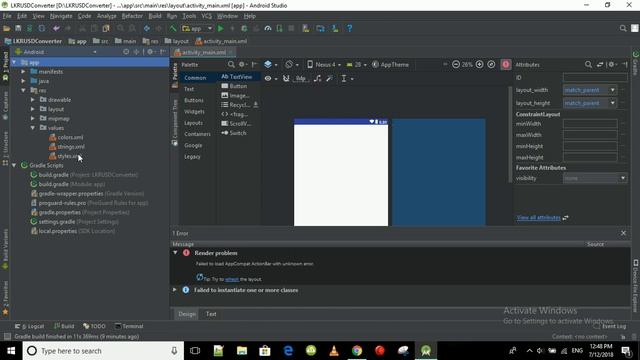
Task: Open Palette settings gear icon
Action: [x=242, y=64]
